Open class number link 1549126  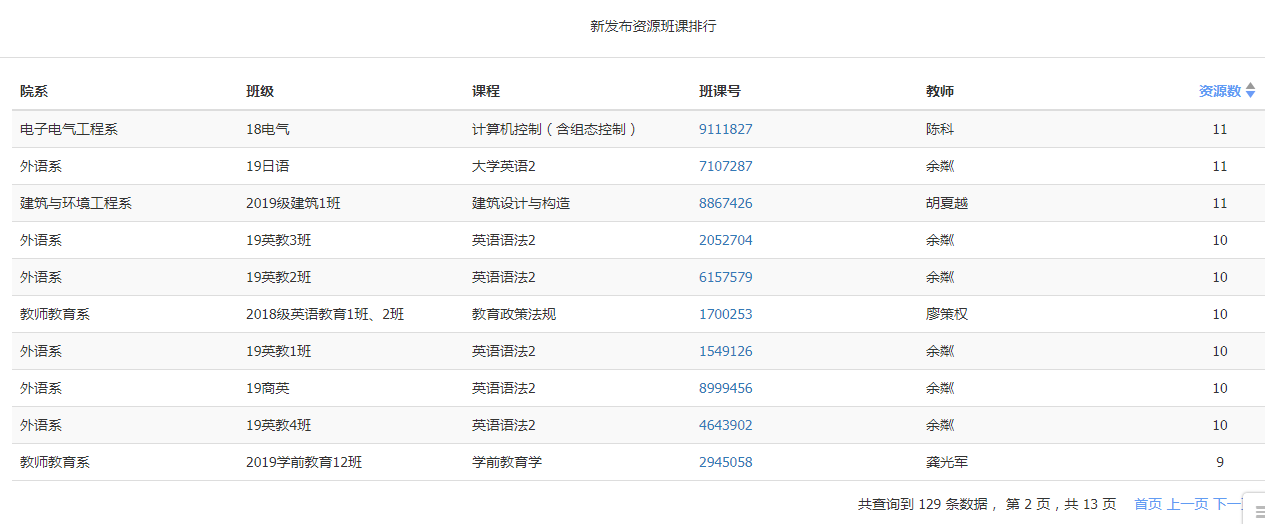[726, 351]
